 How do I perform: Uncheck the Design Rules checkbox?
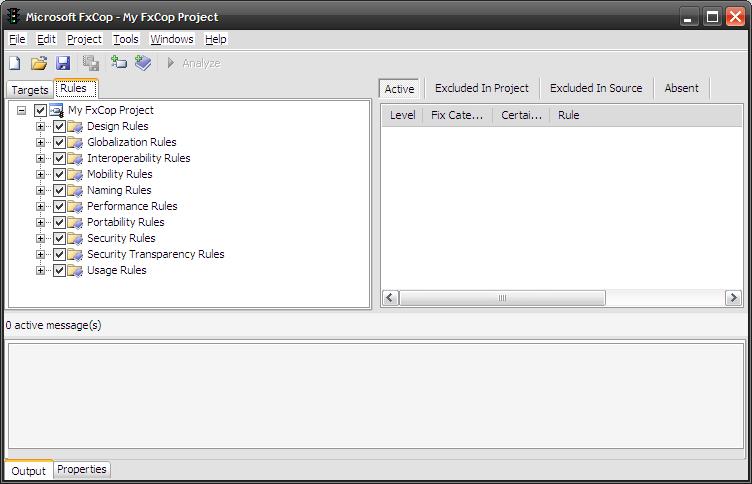tap(59, 127)
